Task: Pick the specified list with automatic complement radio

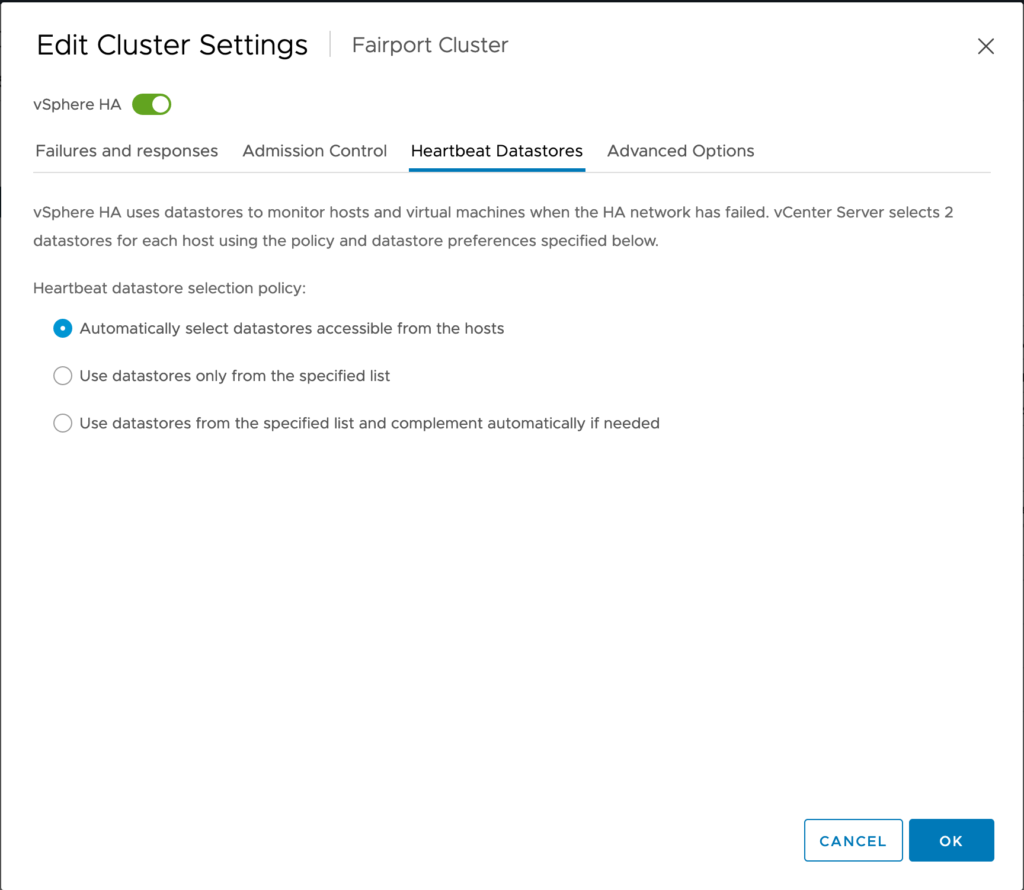Action: [x=63, y=423]
